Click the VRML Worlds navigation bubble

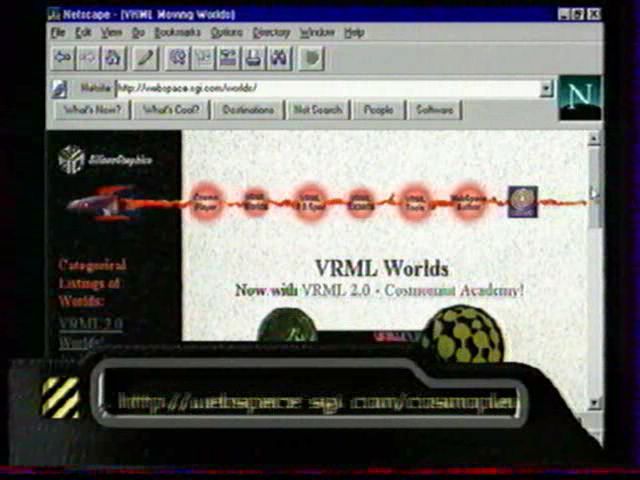coord(256,202)
